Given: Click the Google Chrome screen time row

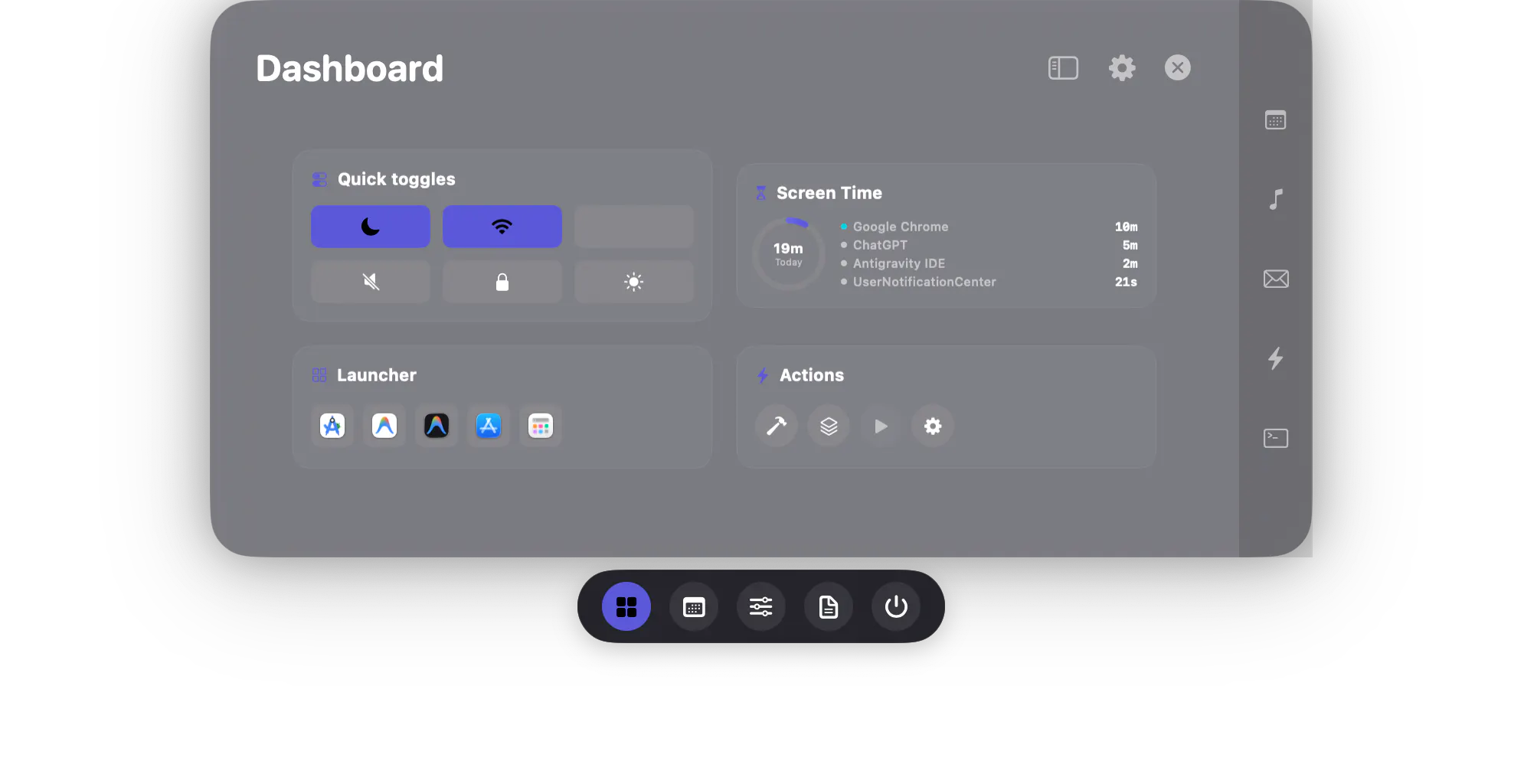Looking at the screenshot, I should [x=989, y=227].
